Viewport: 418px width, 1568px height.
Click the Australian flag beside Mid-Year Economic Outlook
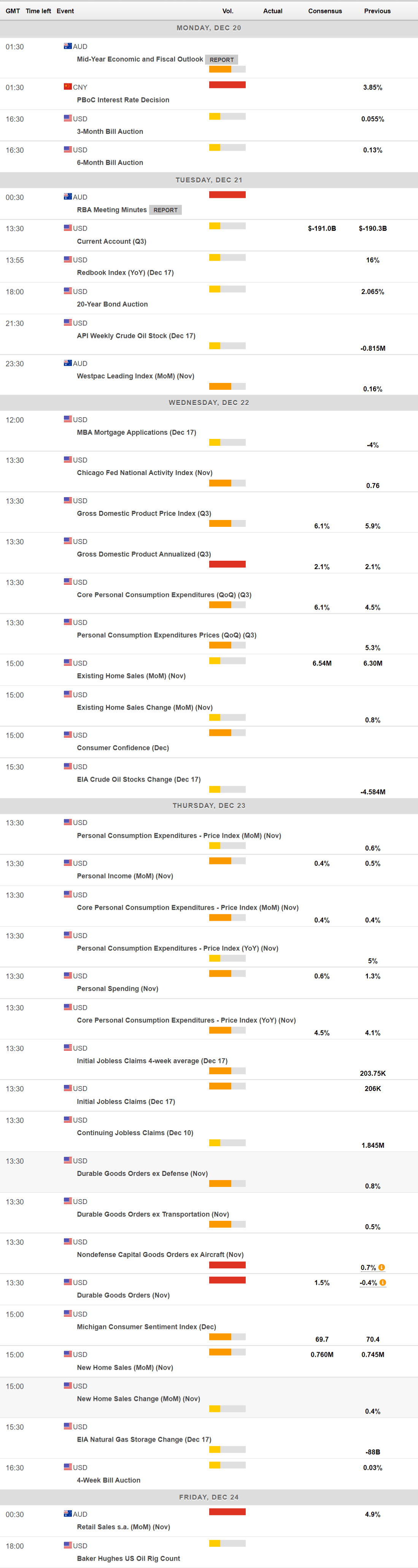68,46
